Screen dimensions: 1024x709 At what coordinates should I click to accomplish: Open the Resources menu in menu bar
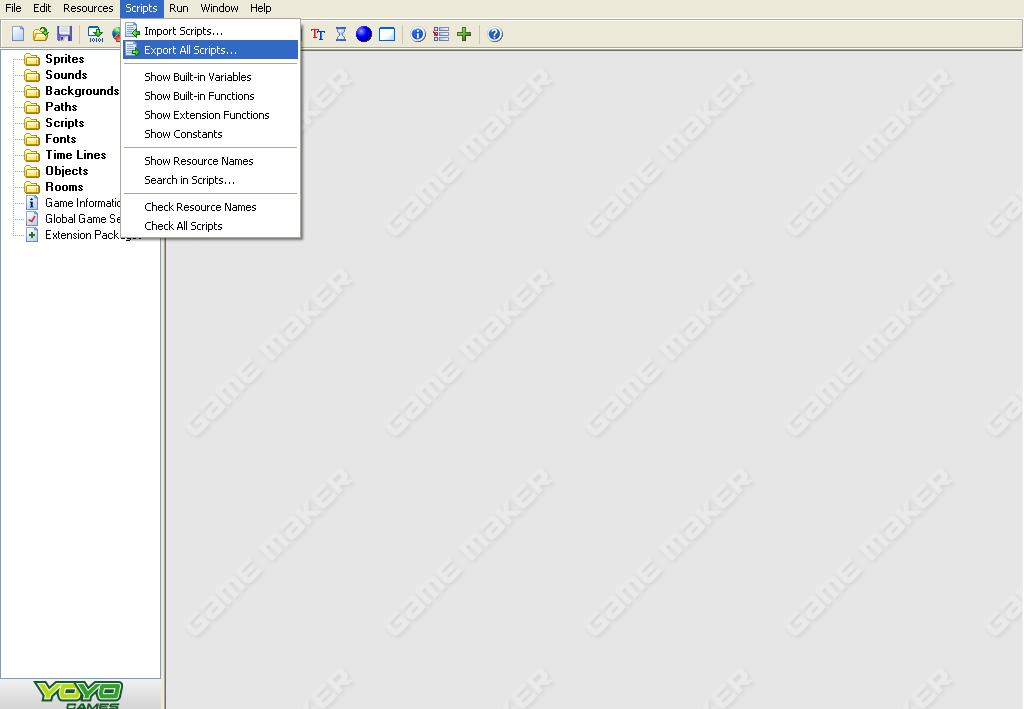[88, 8]
